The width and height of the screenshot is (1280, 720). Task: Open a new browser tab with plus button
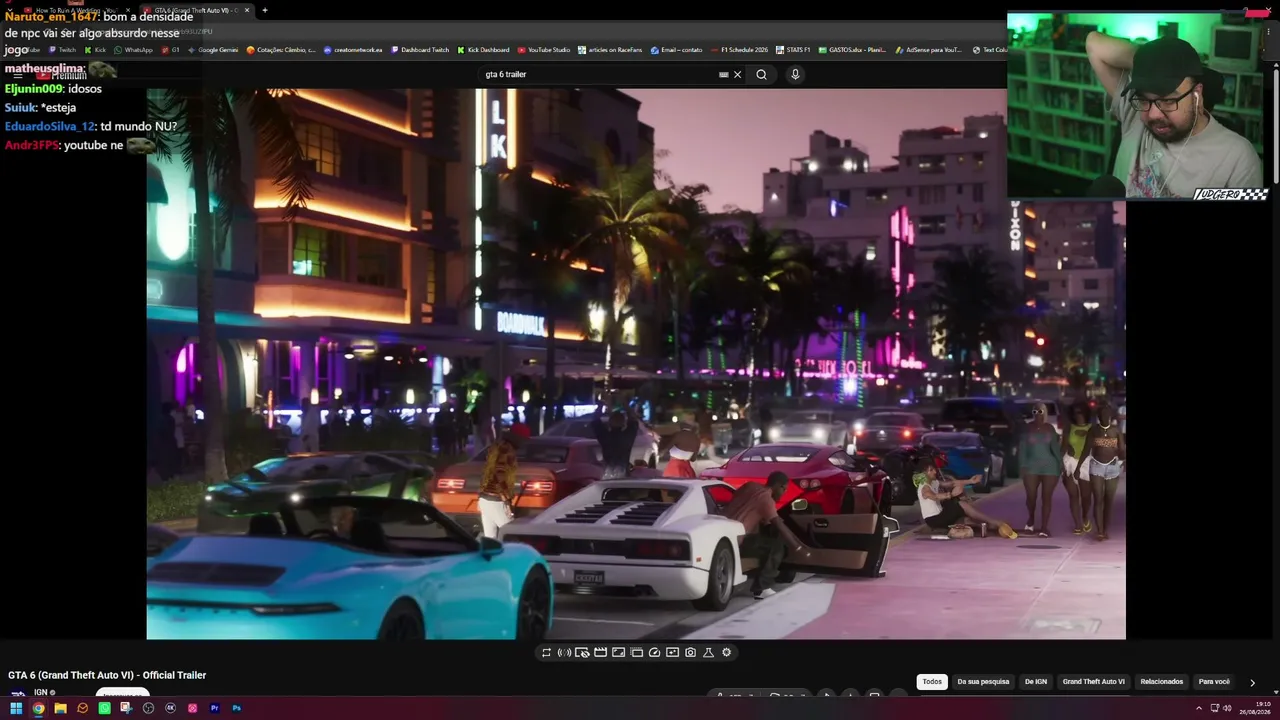[264, 10]
